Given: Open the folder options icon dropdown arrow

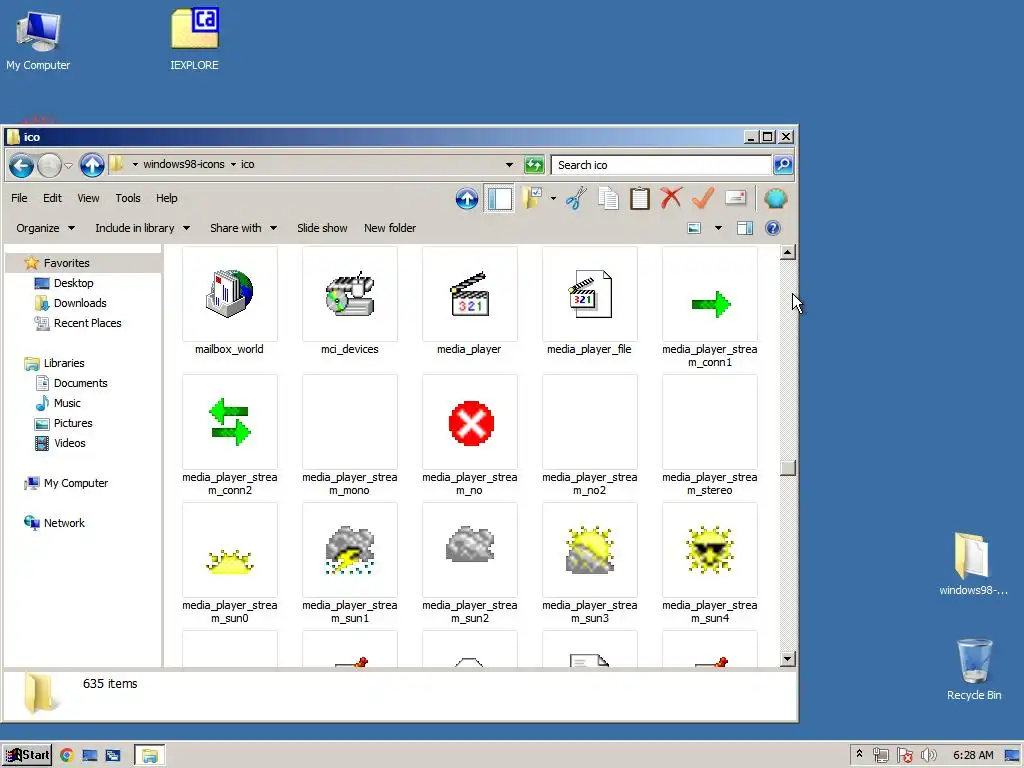Looking at the screenshot, I should [553, 199].
